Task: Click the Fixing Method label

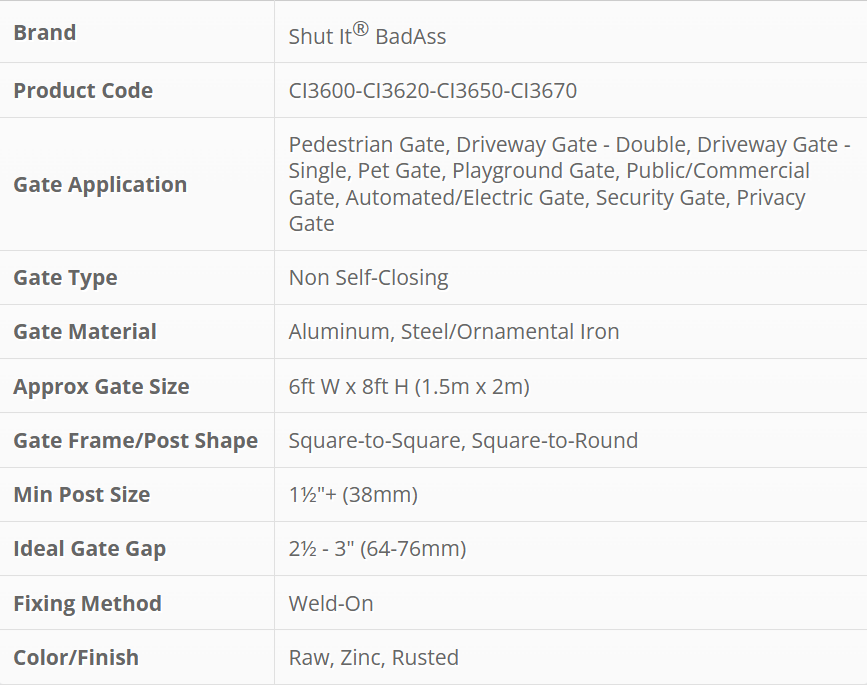Action: [x=87, y=604]
